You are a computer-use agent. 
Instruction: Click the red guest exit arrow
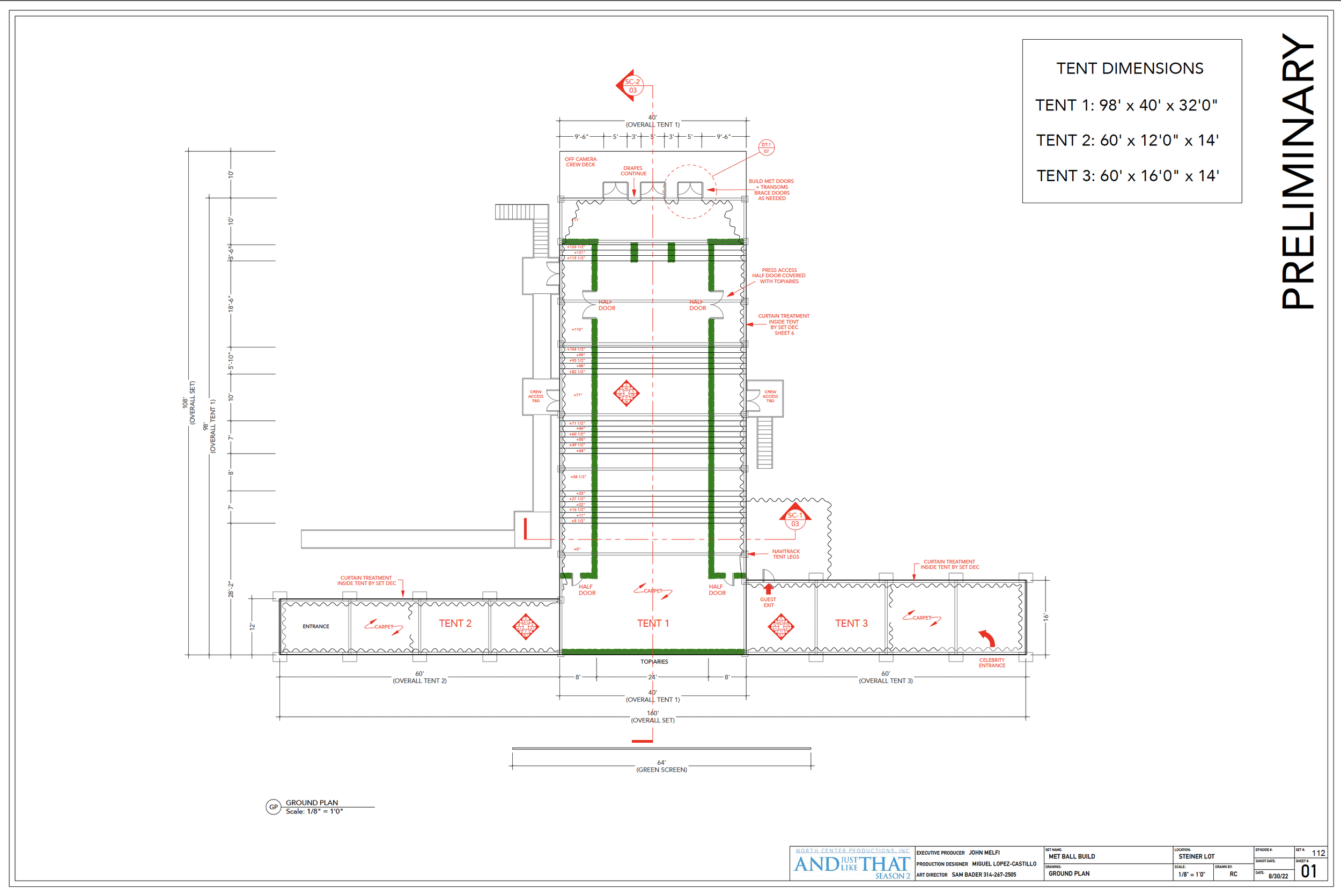(768, 589)
